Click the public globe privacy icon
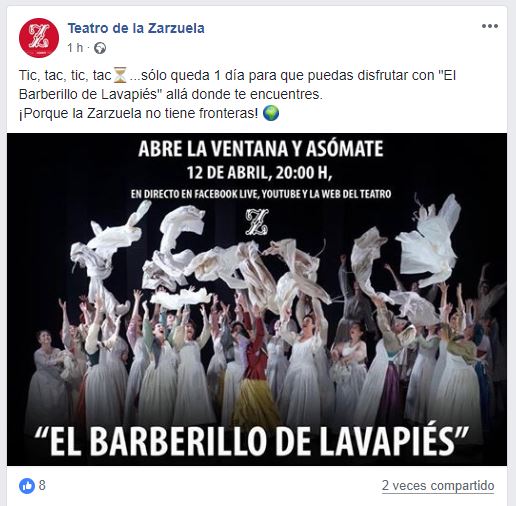The image size is (516, 506). [x=100, y=48]
